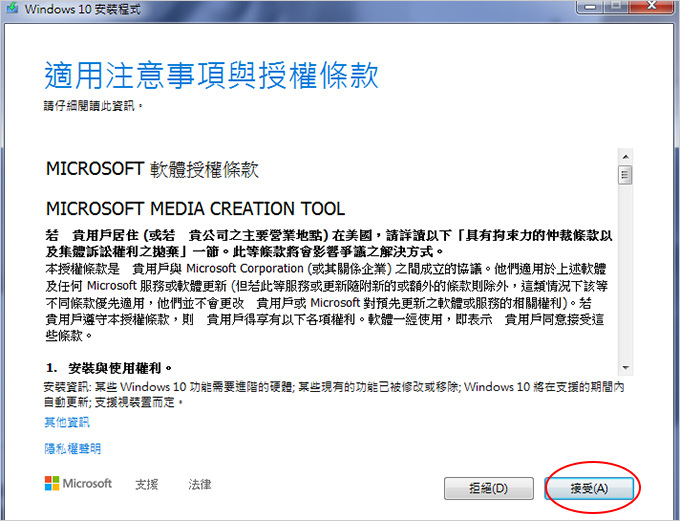Click the 1. 安裝與使用權利 section heading

pos(109,368)
